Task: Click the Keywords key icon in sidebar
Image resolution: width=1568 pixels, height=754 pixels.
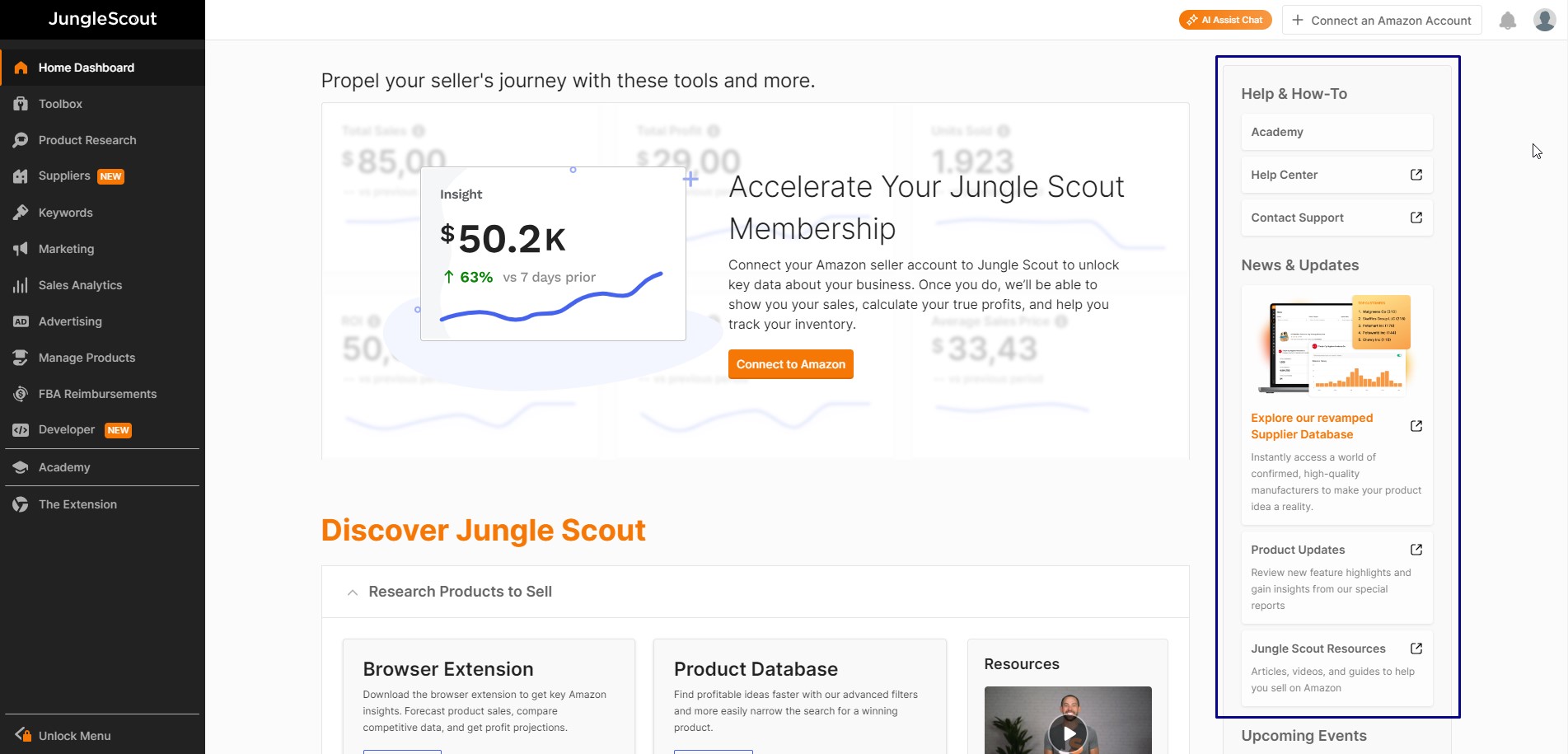Action: 21,213
